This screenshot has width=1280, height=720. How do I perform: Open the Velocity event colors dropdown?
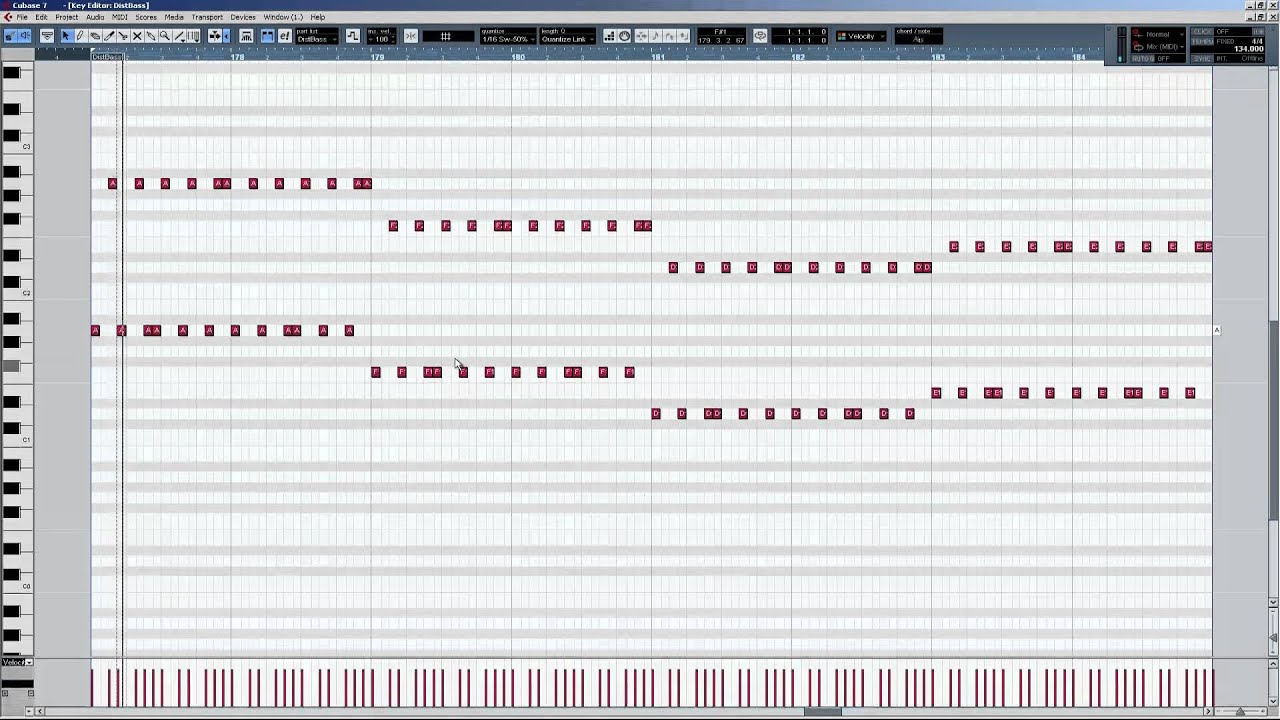tap(861, 36)
